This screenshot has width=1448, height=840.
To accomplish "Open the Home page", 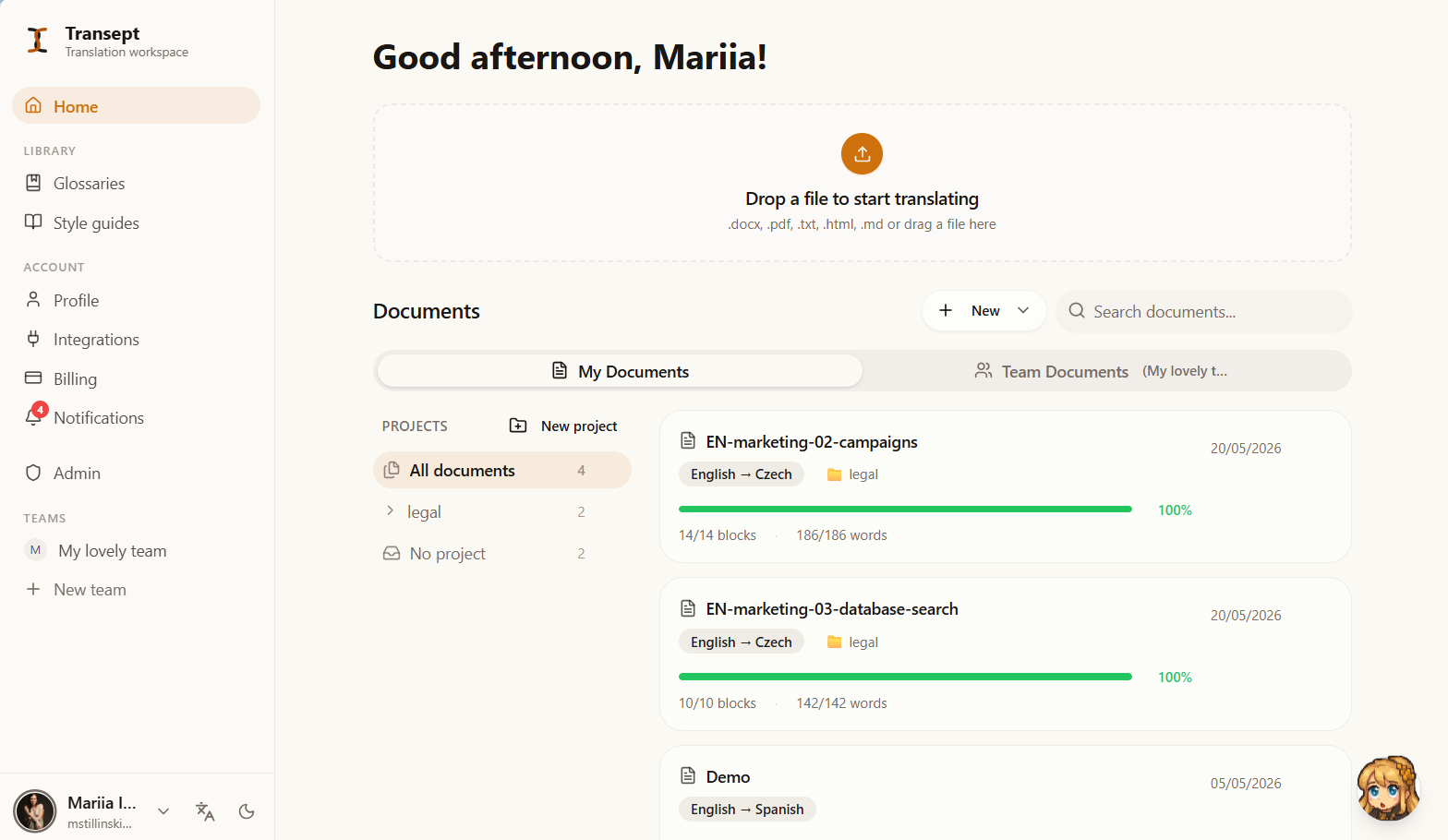I will (137, 106).
